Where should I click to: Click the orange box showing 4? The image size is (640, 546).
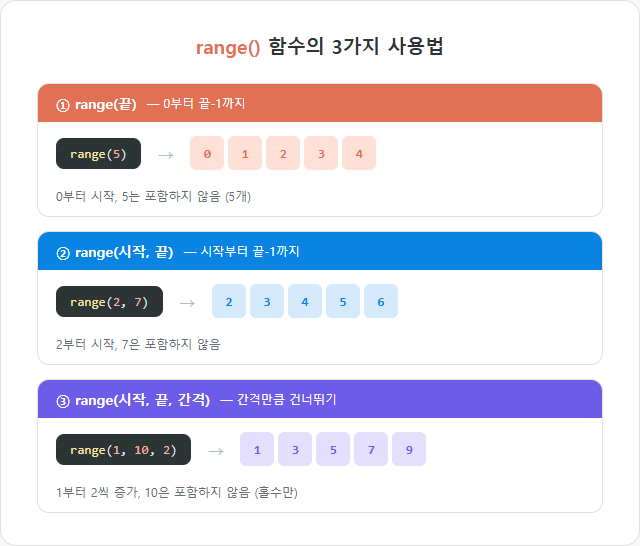359,153
